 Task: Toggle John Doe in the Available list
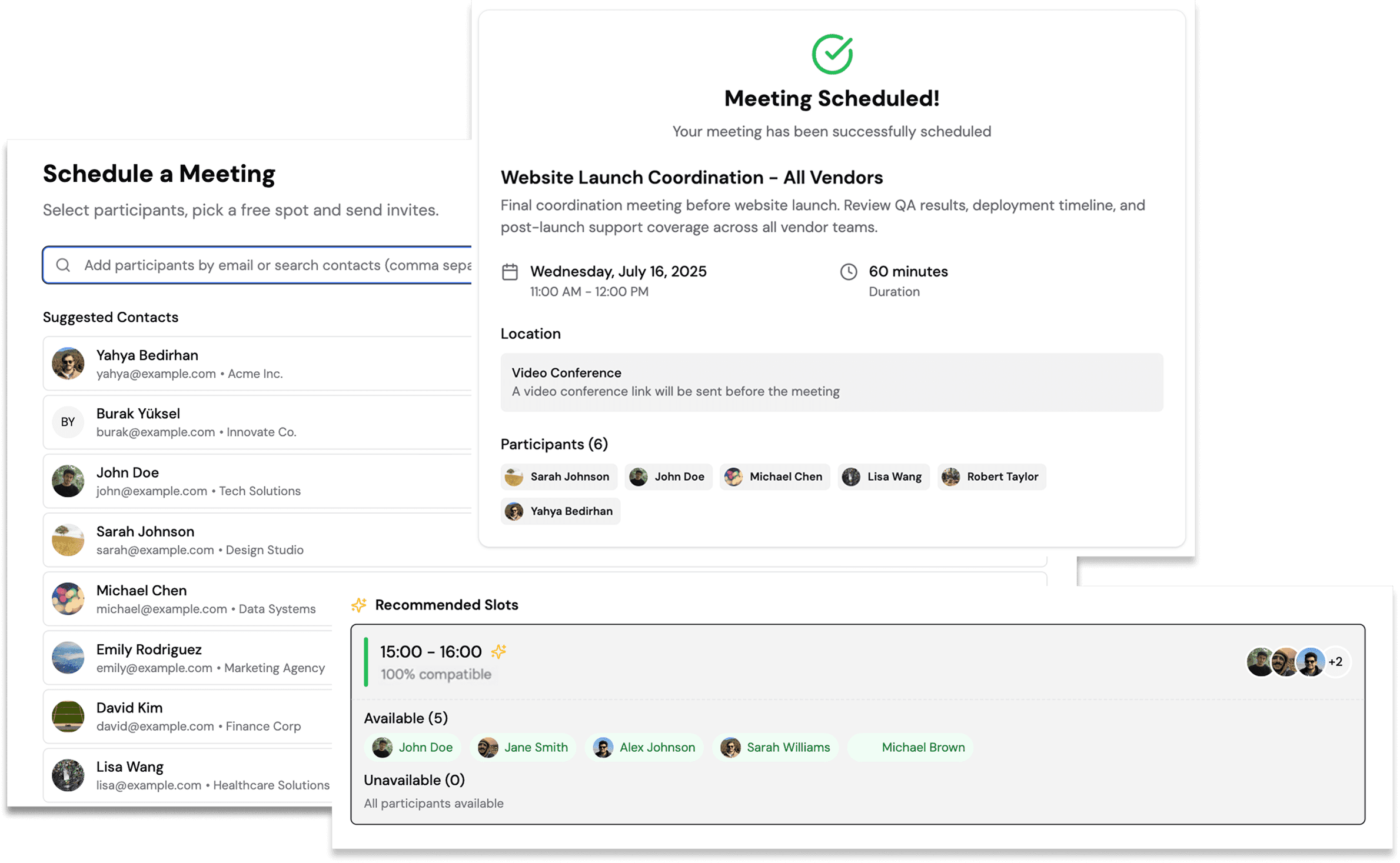[x=413, y=747]
